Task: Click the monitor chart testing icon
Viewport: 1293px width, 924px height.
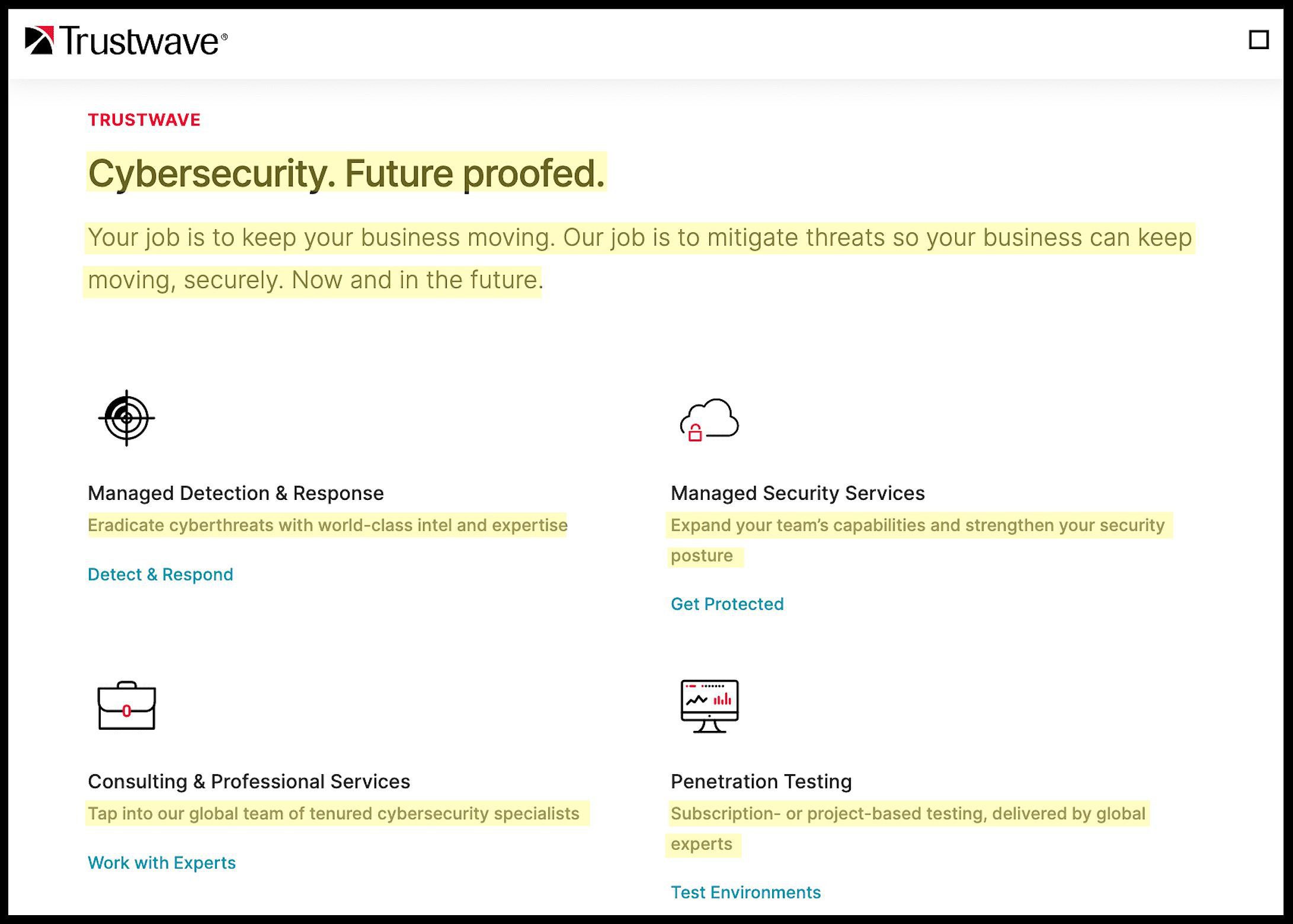Action: (709, 705)
